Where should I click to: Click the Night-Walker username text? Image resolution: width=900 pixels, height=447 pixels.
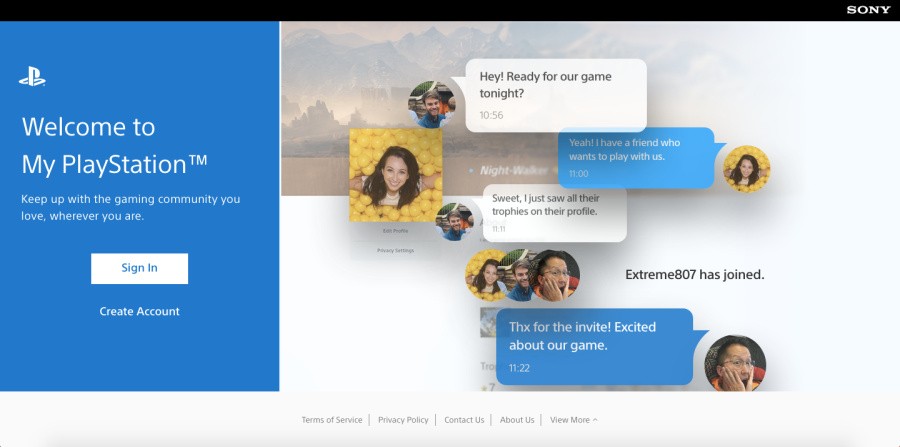coord(515,170)
